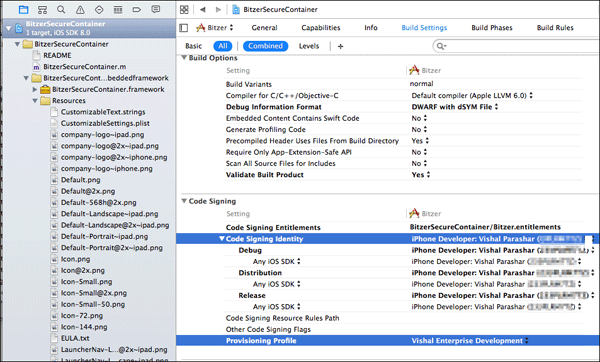The height and width of the screenshot is (362, 600).
Task: Select the All settings filter
Action: coord(223,46)
